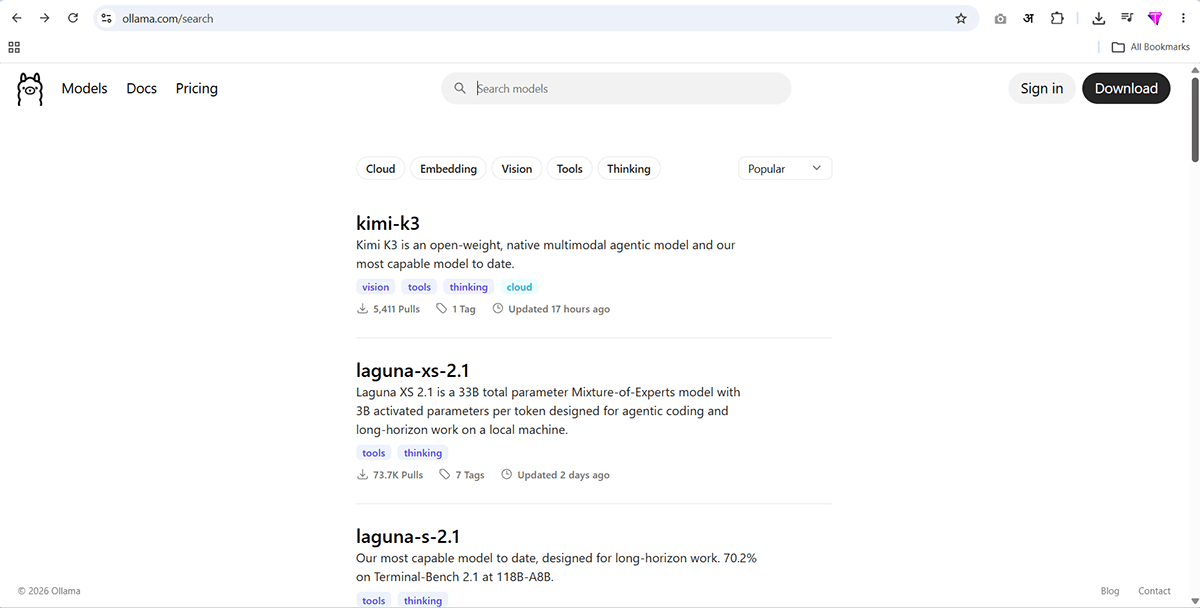Toggle the Tools filter
This screenshot has width=1200, height=608.
click(570, 169)
